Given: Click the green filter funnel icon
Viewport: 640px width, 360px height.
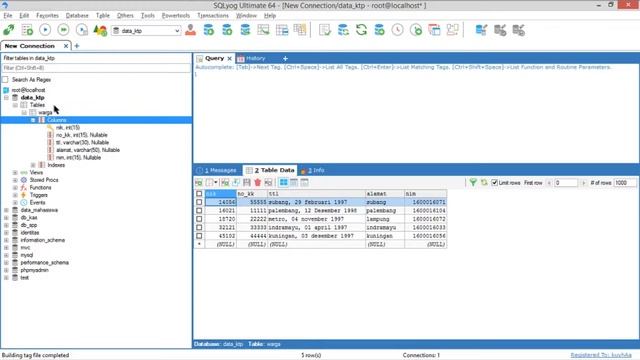Looking at the screenshot, I should pyautogui.click(x=473, y=182).
